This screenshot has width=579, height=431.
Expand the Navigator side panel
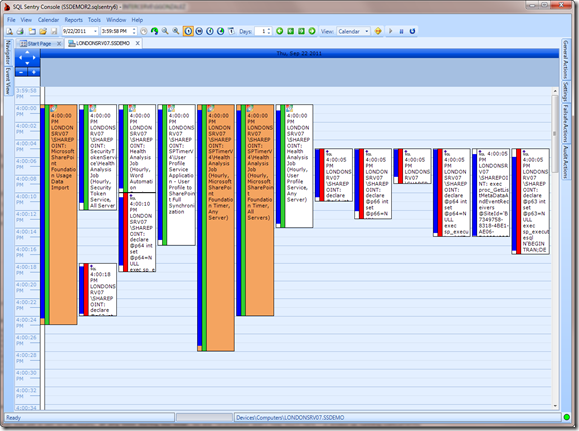8,52
